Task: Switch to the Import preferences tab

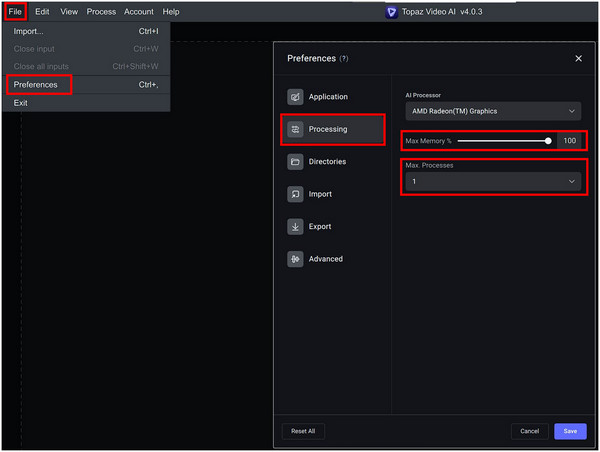Action: pyautogui.click(x=333, y=194)
